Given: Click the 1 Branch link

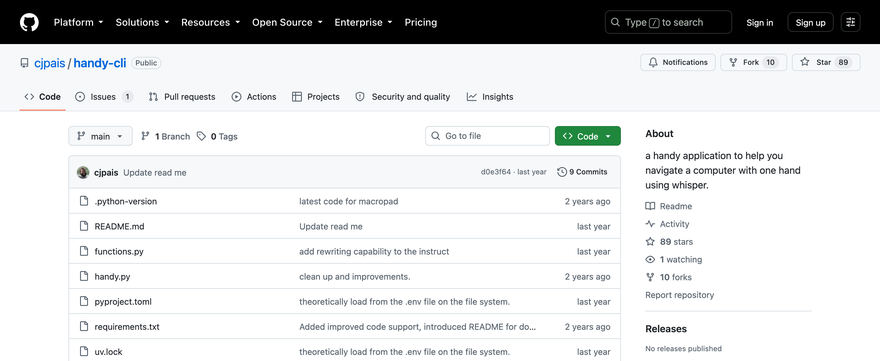Looking at the screenshot, I should click(x=166, y=136).
